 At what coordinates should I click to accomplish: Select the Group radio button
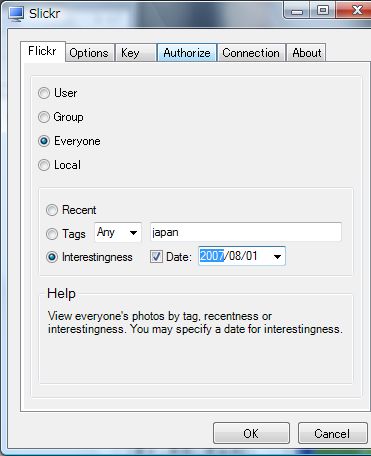[x=44, y=117]
